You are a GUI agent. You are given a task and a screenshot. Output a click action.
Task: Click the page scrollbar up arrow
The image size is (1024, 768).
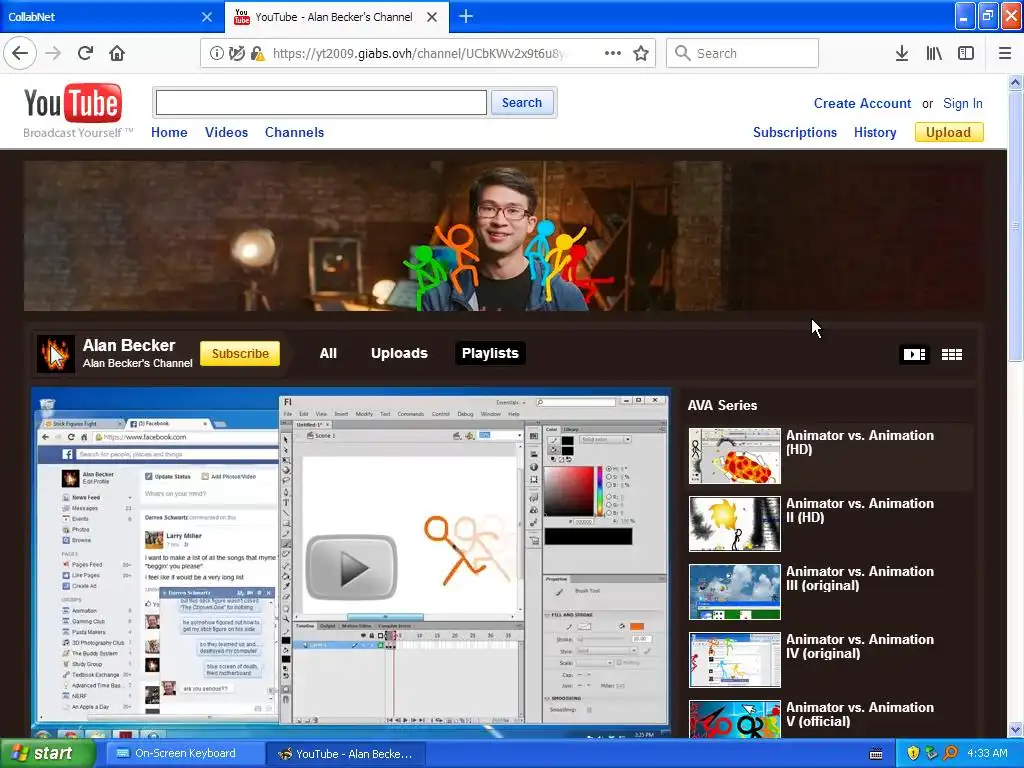1016,82
